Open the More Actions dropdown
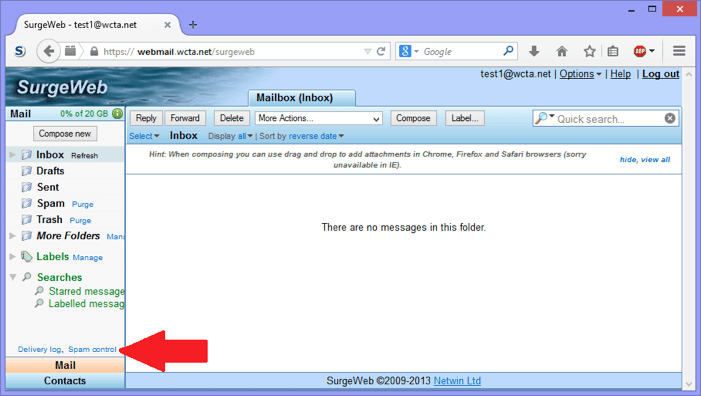 point(319,118)
